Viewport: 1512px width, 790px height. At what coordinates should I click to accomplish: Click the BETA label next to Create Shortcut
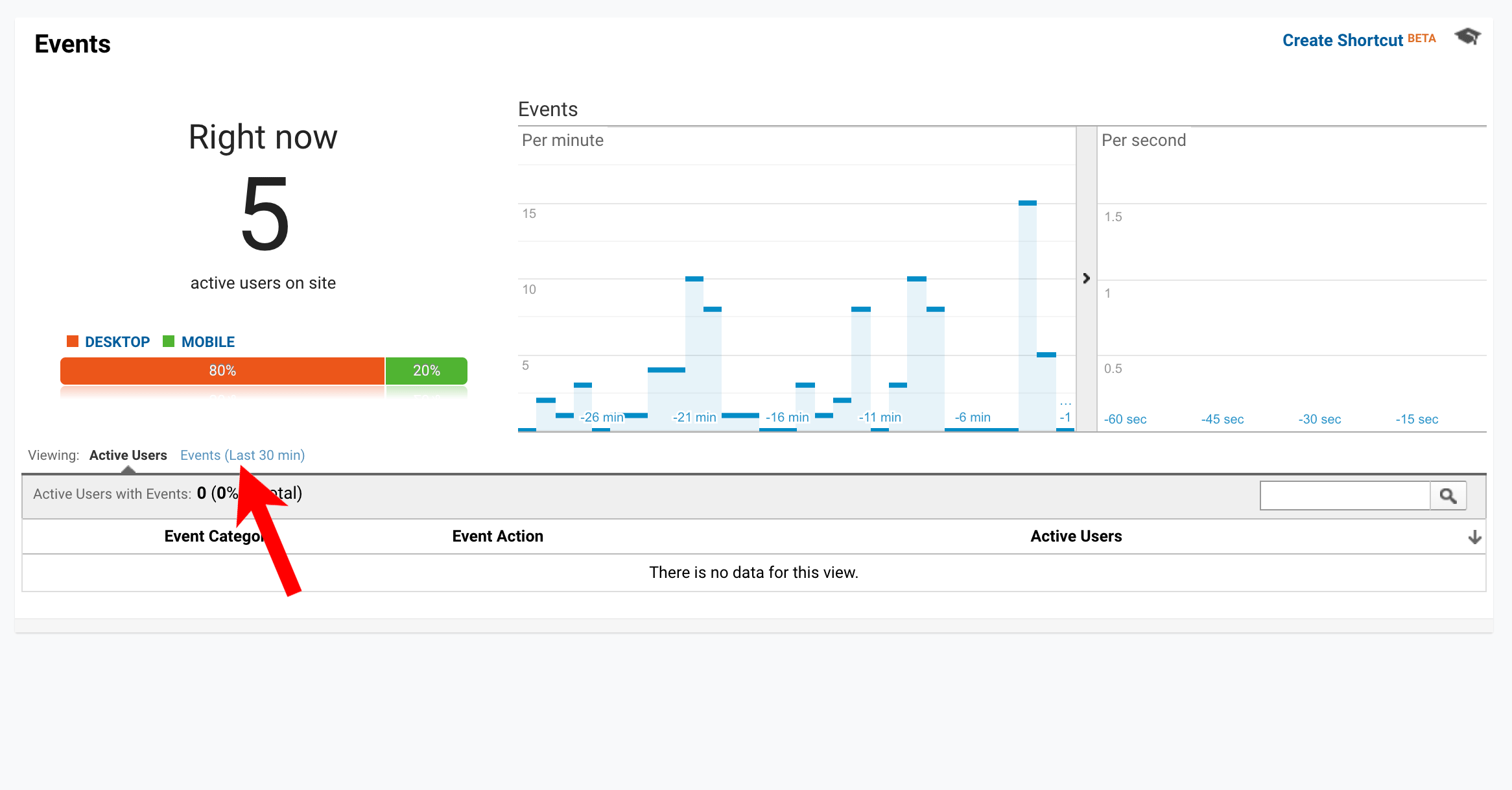1421,38
